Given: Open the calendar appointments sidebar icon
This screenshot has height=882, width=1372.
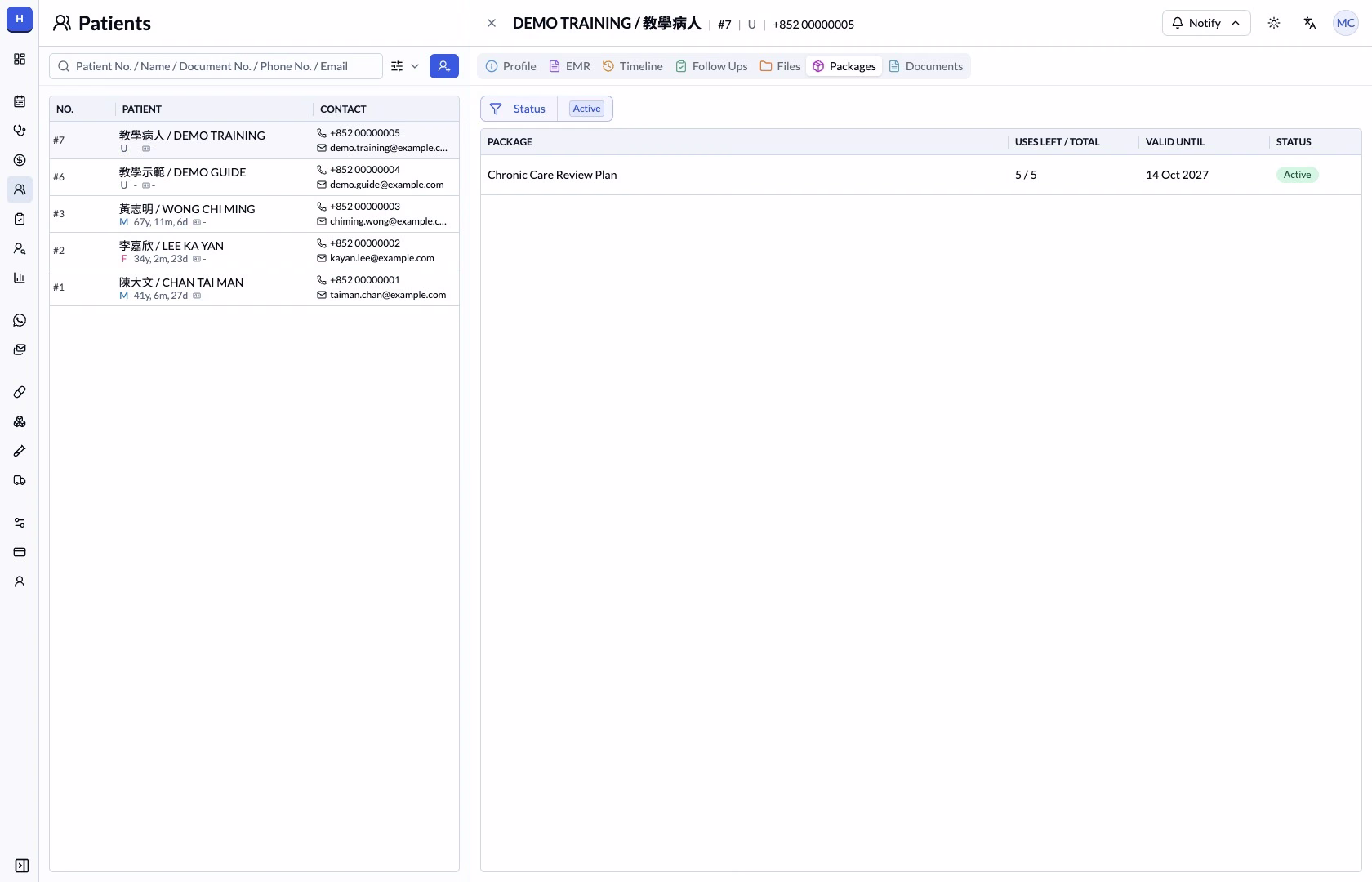Looking at the screenshot, I should click(x=20, y=101).
